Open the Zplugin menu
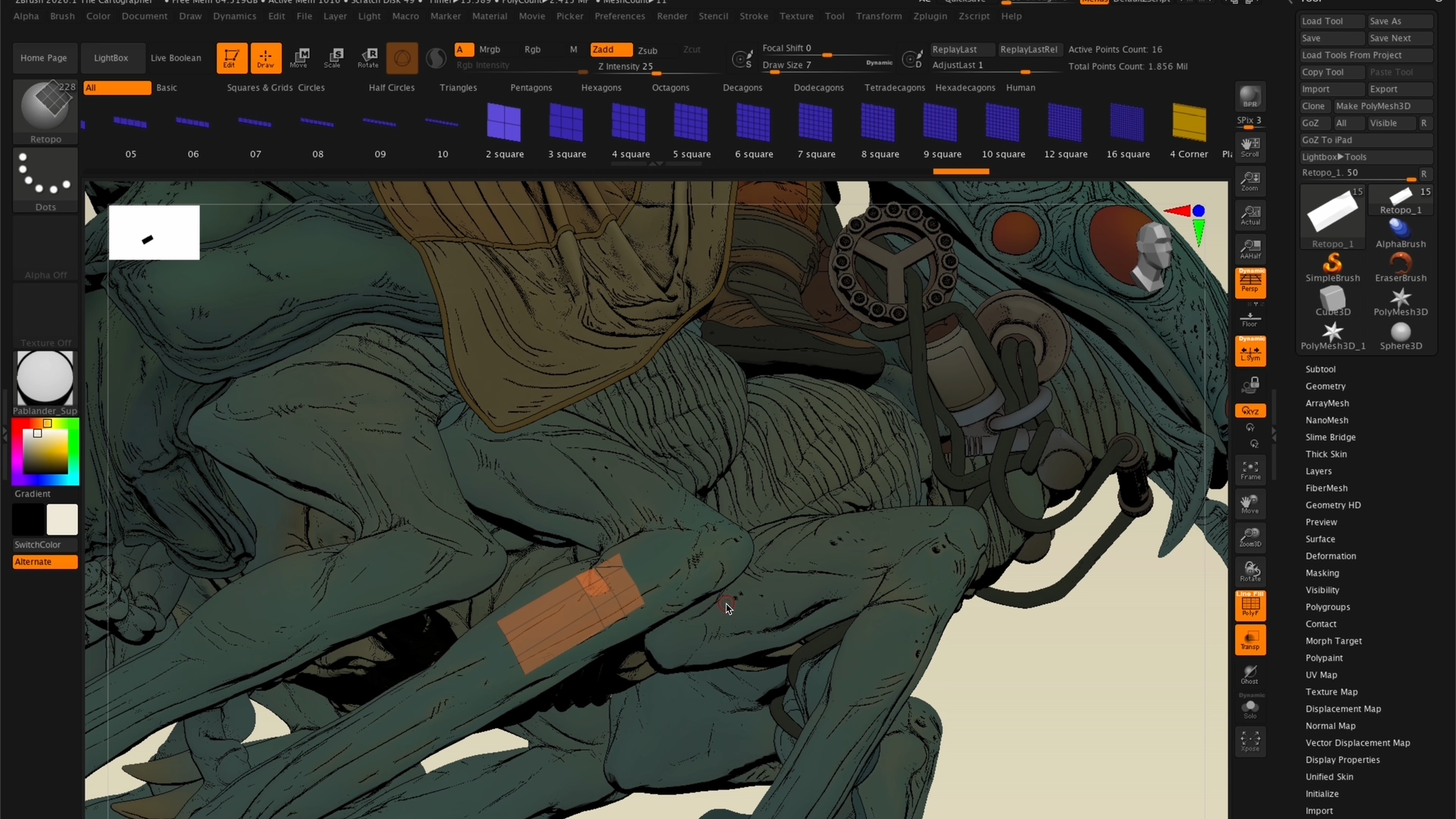Screen dimensions: 1456x819 (x=930, y=16)
